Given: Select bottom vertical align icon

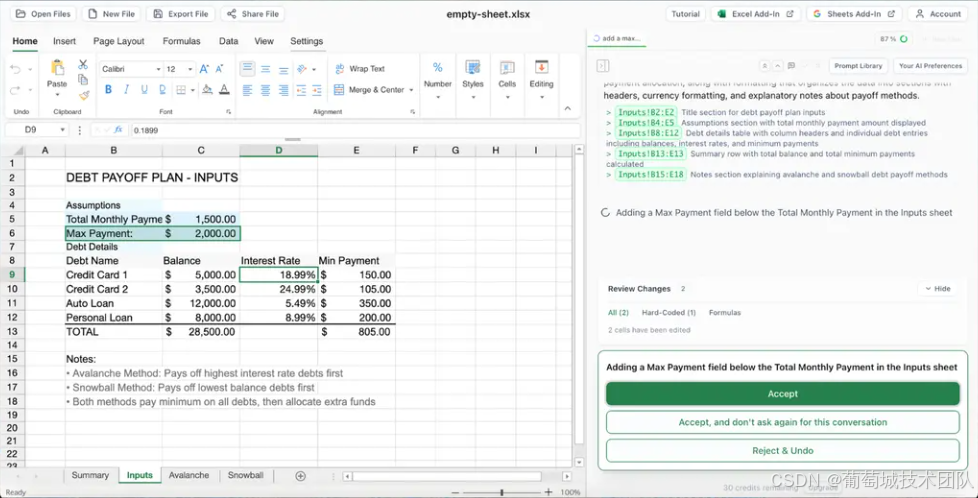Looking at the screenshot, I should click(x=284, y=69).
